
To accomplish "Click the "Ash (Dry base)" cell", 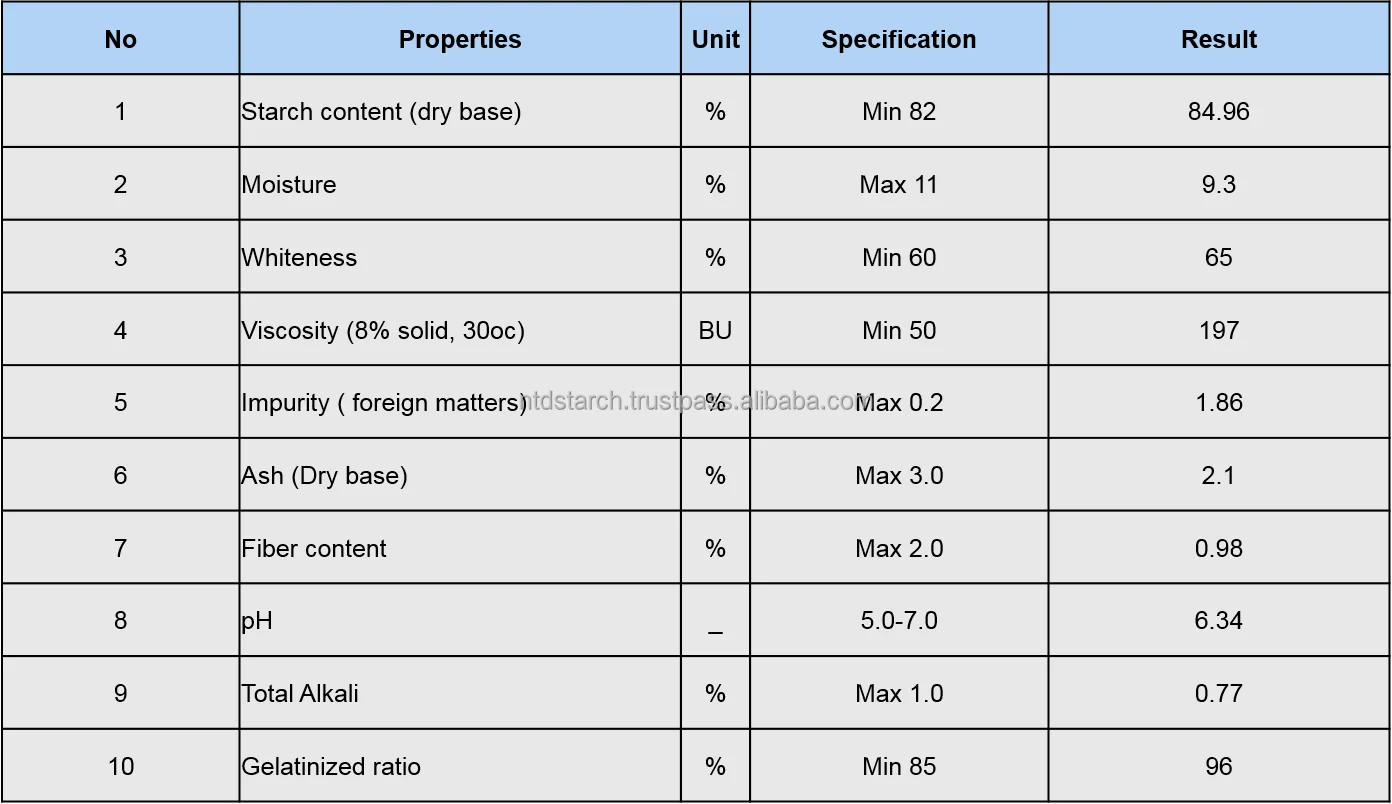I will tap(325, 475).
